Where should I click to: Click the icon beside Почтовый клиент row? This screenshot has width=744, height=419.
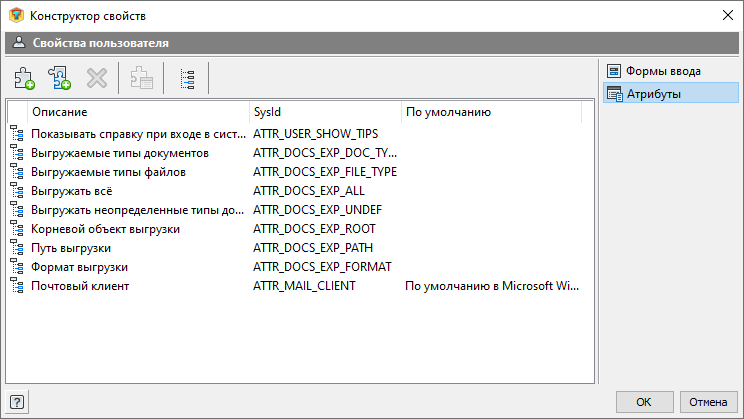(17, 286)
